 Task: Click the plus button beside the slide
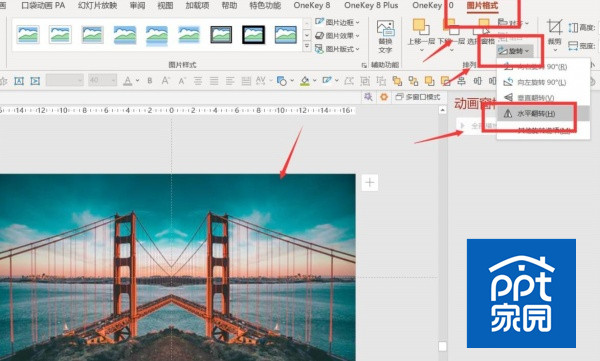coord(370,183)
